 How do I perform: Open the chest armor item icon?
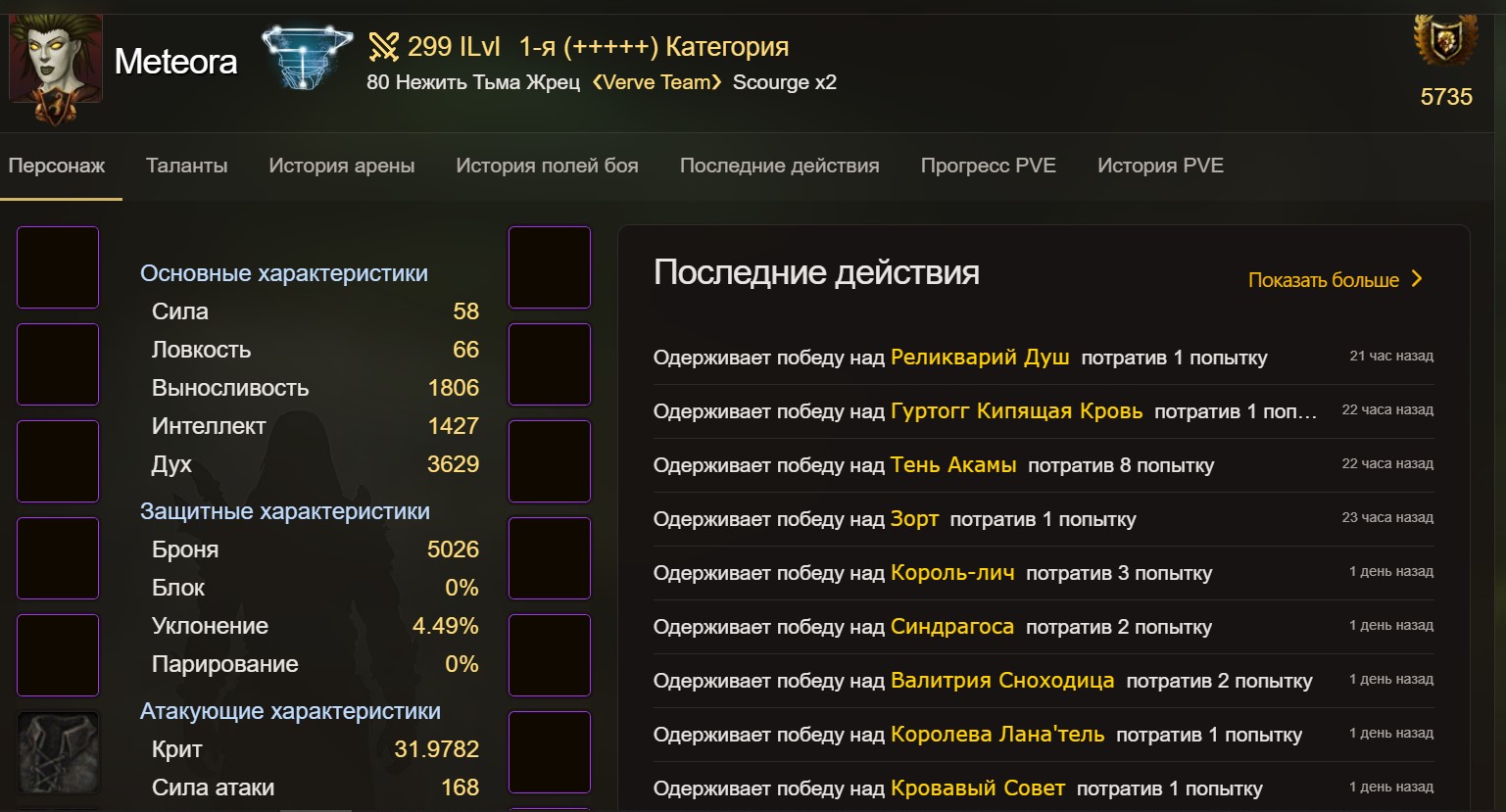(x=58, y=752)
